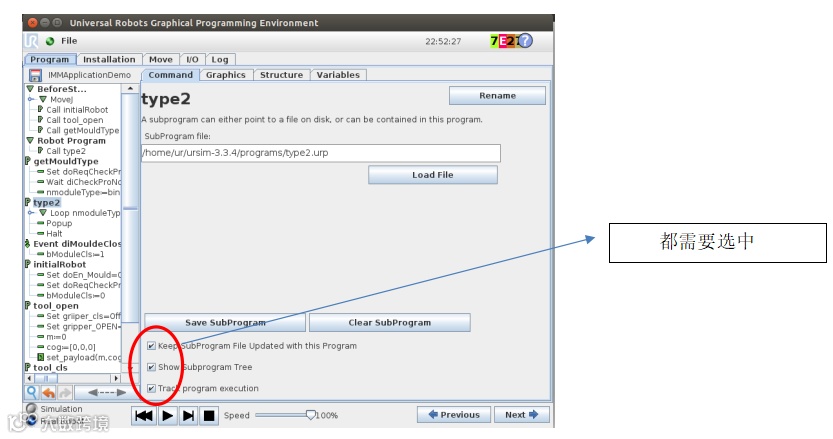Step the program forward

188,416
